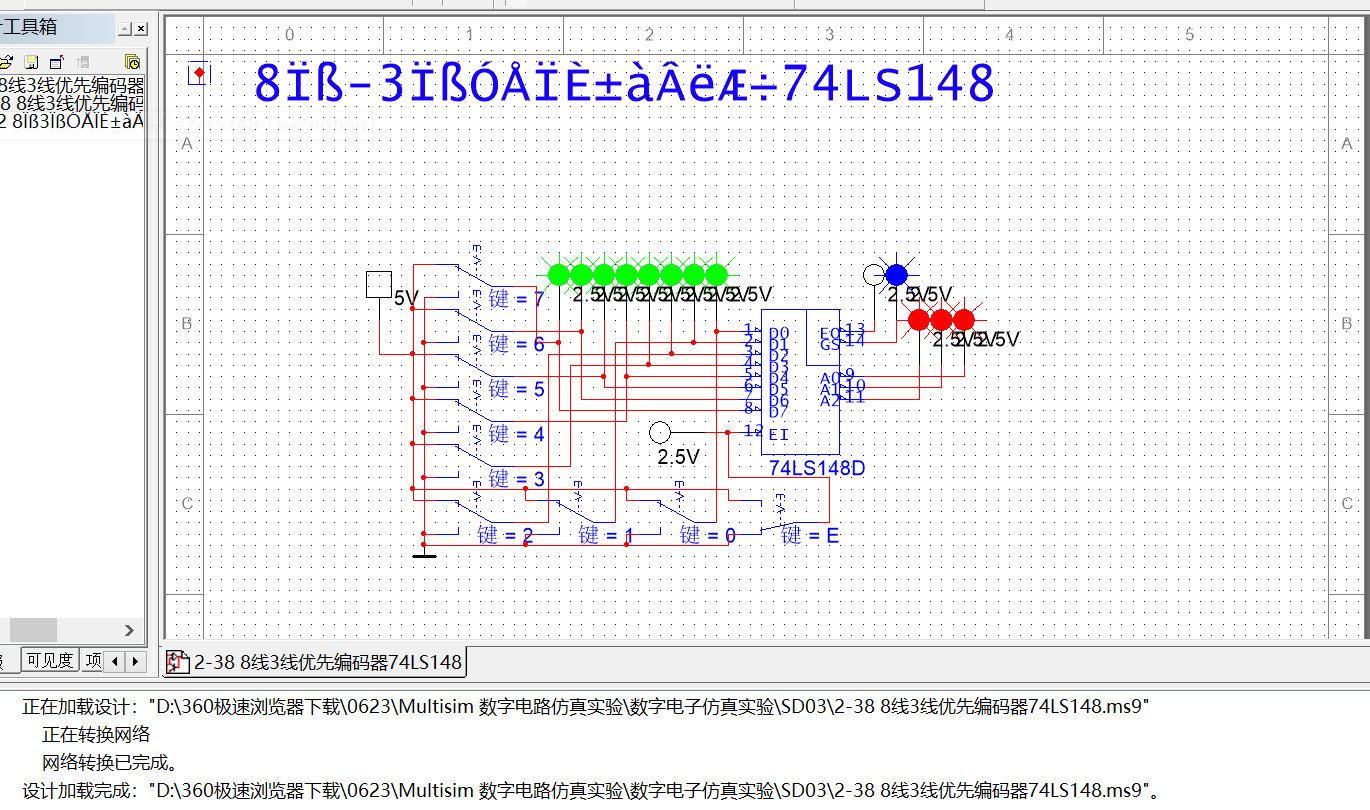Click the log line '正在转换网络'
Image resolution: width=1370 pixels, height=810 pixels.
coord(96,734)
